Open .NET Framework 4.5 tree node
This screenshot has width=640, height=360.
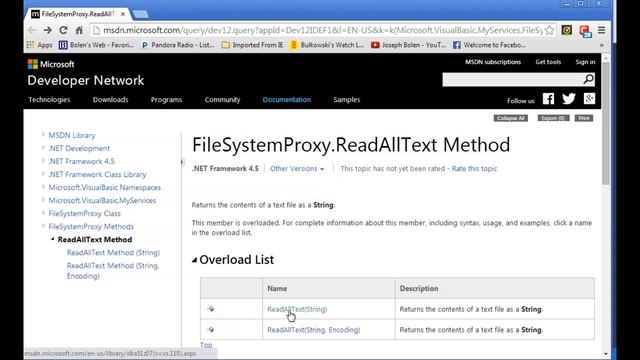[81, 161]
